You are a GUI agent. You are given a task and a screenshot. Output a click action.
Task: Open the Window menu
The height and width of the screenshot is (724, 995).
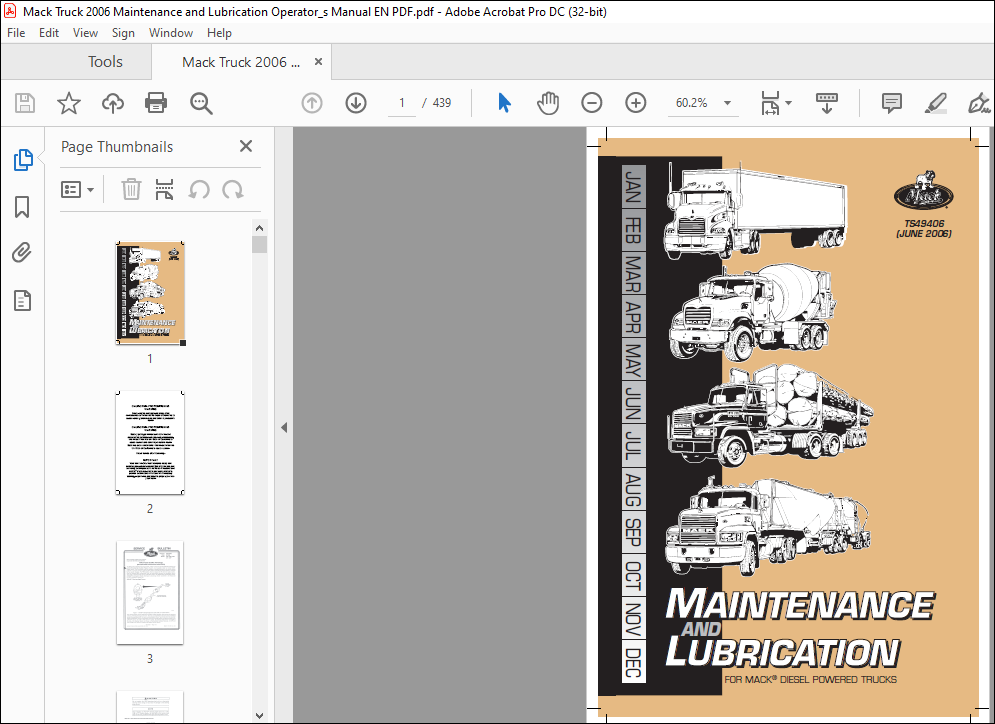(x=171, y=33)
